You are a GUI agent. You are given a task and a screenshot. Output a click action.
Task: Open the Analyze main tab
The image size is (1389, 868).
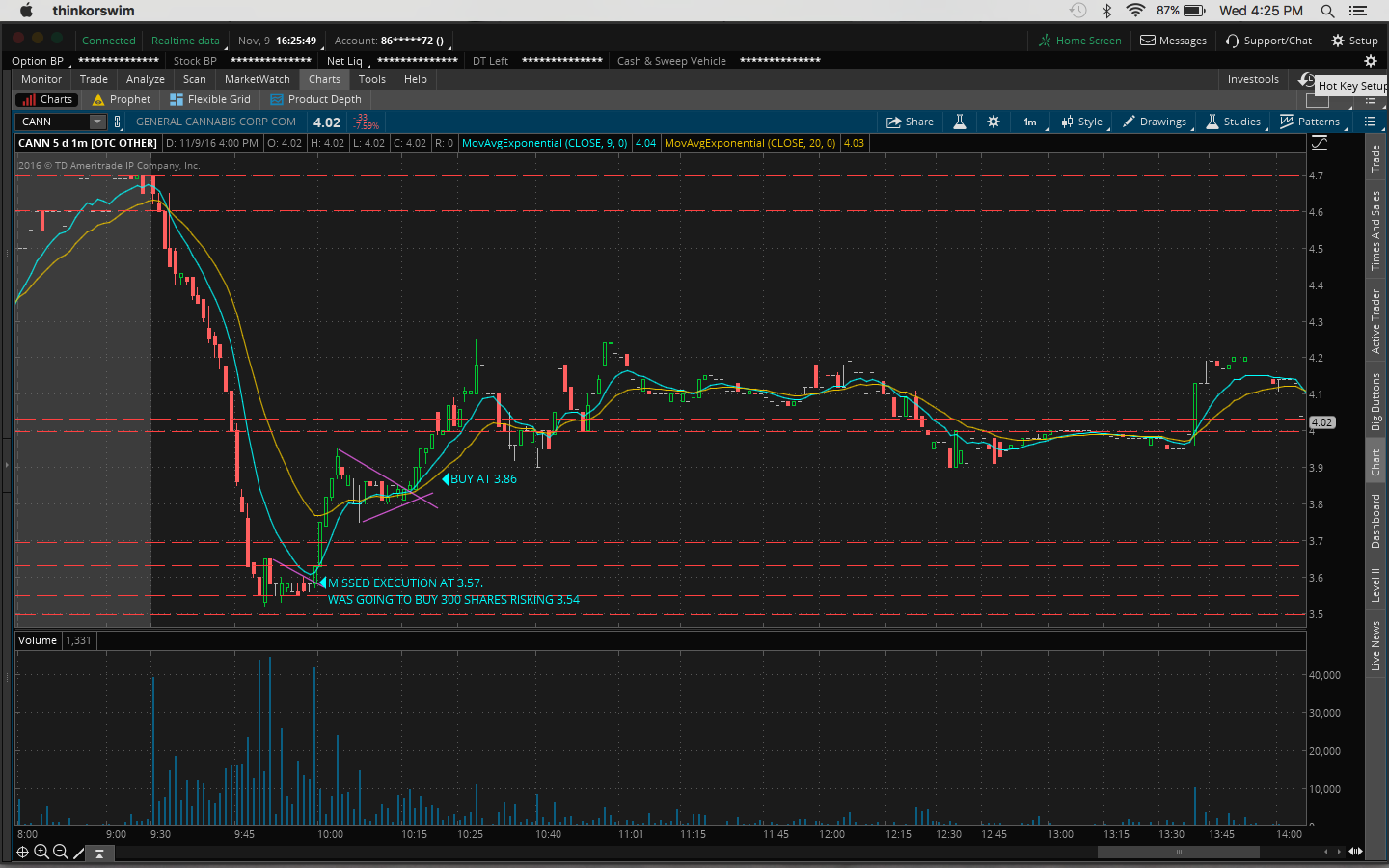pos(146,79)
